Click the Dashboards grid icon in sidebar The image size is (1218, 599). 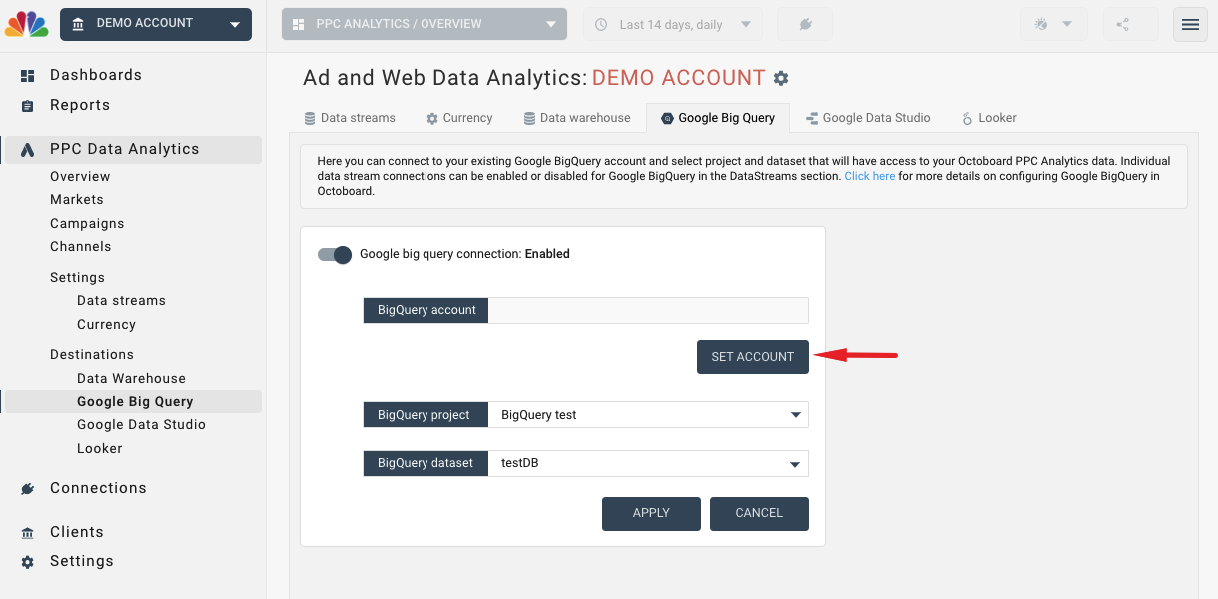pos(28,76)
